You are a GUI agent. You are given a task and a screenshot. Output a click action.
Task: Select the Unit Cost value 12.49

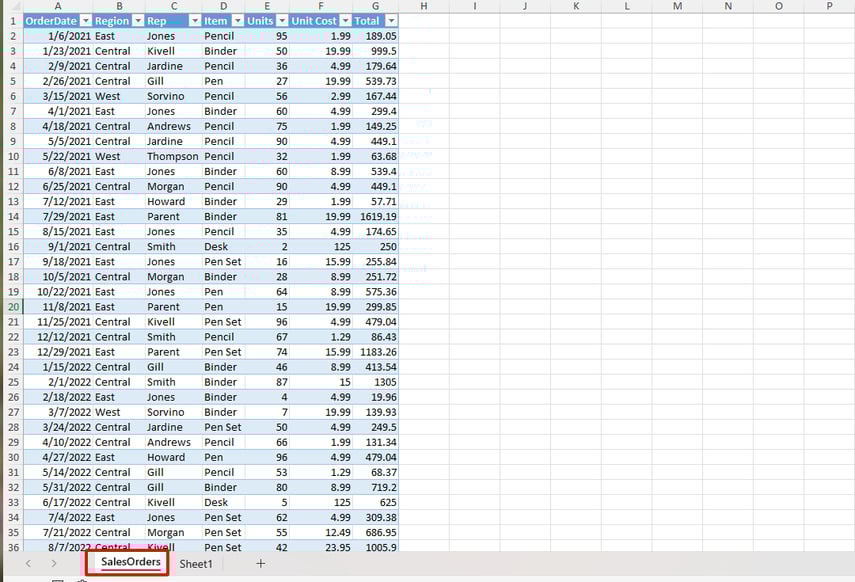point(321,533)
